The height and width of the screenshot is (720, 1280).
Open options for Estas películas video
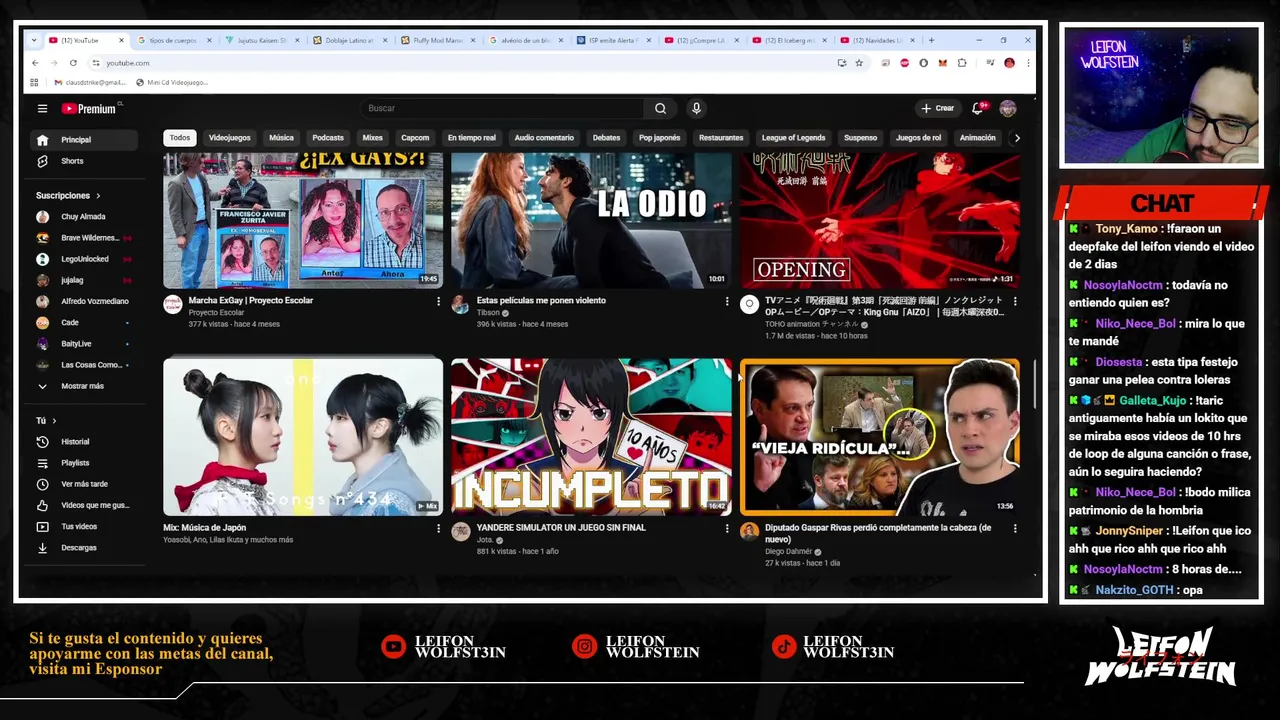[x=727, y=301]
